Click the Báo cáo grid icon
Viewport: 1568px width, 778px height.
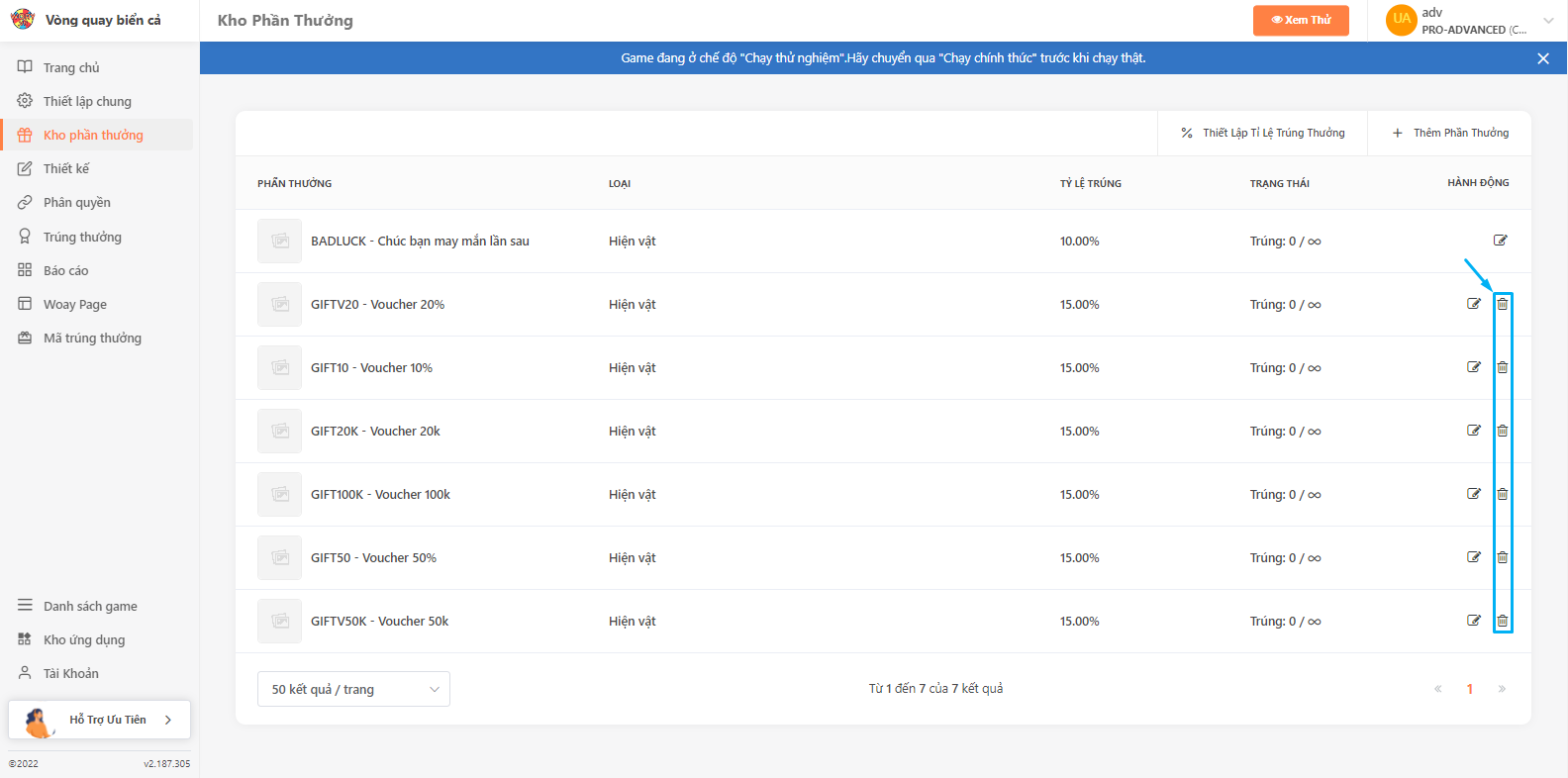25,270
